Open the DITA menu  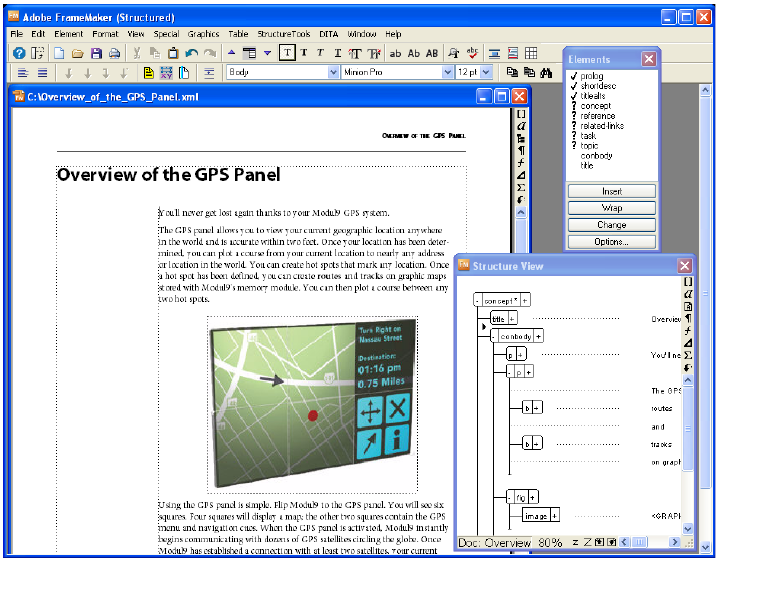[x=328, y=34]
